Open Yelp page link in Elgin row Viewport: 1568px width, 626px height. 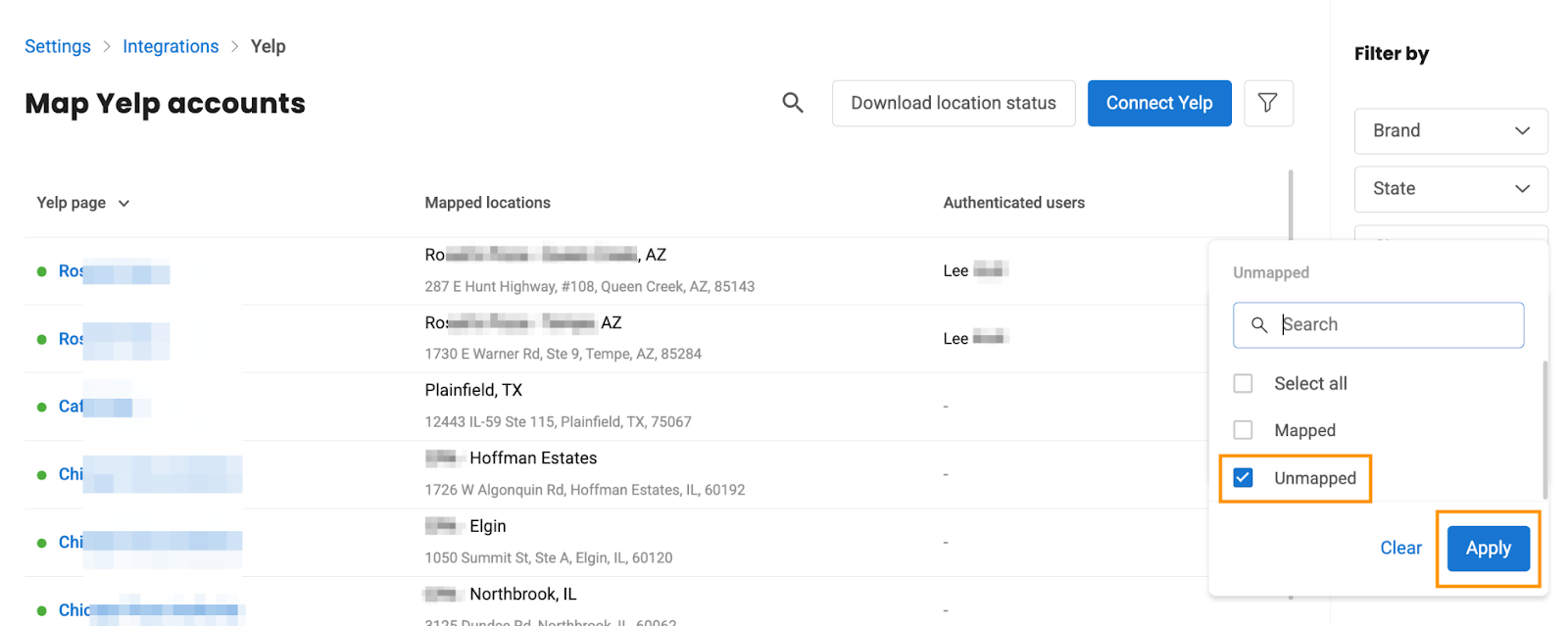[x=150, y=542]
